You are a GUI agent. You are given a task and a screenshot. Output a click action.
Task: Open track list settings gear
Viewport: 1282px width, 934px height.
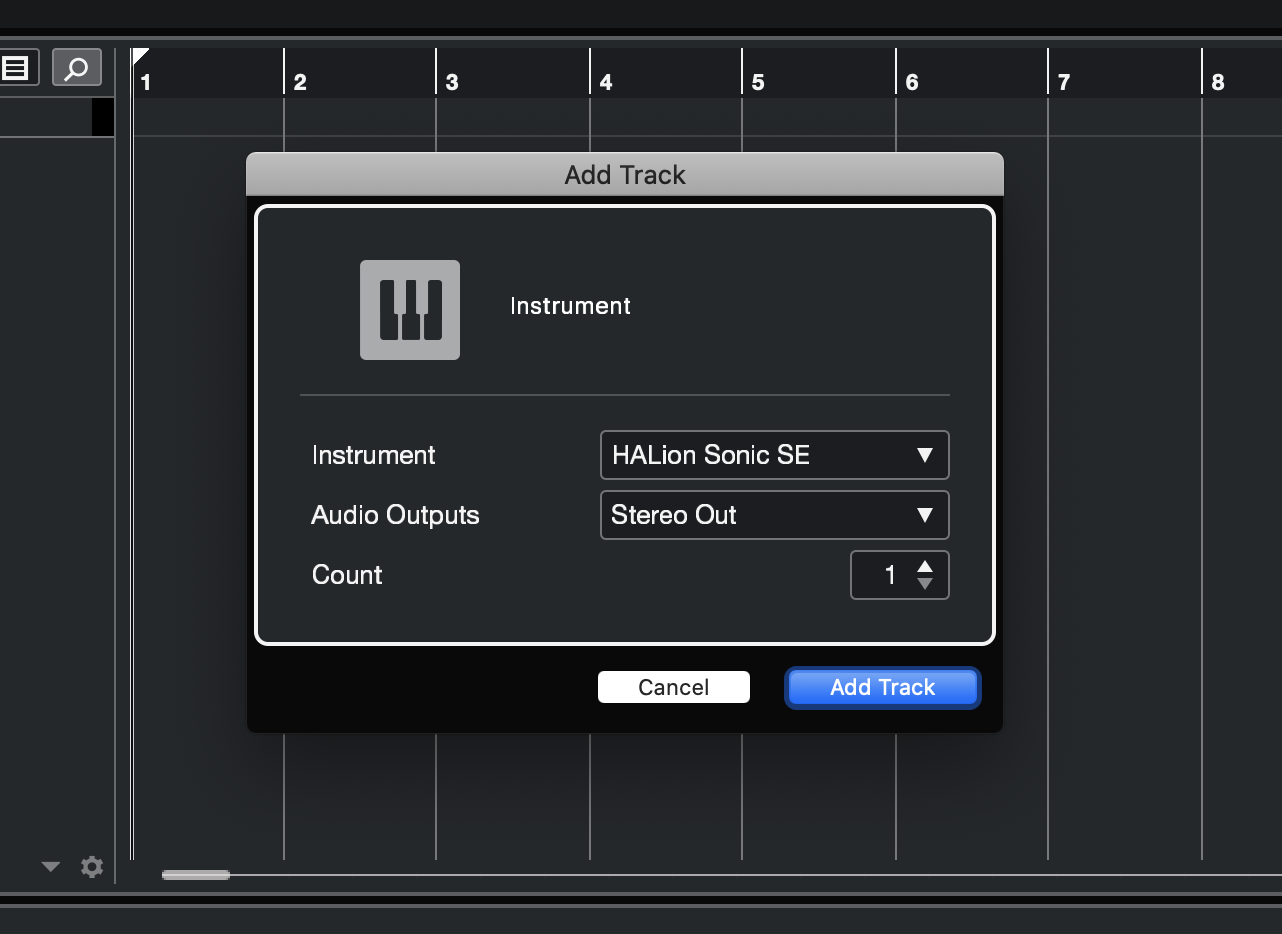click(92, 867)
